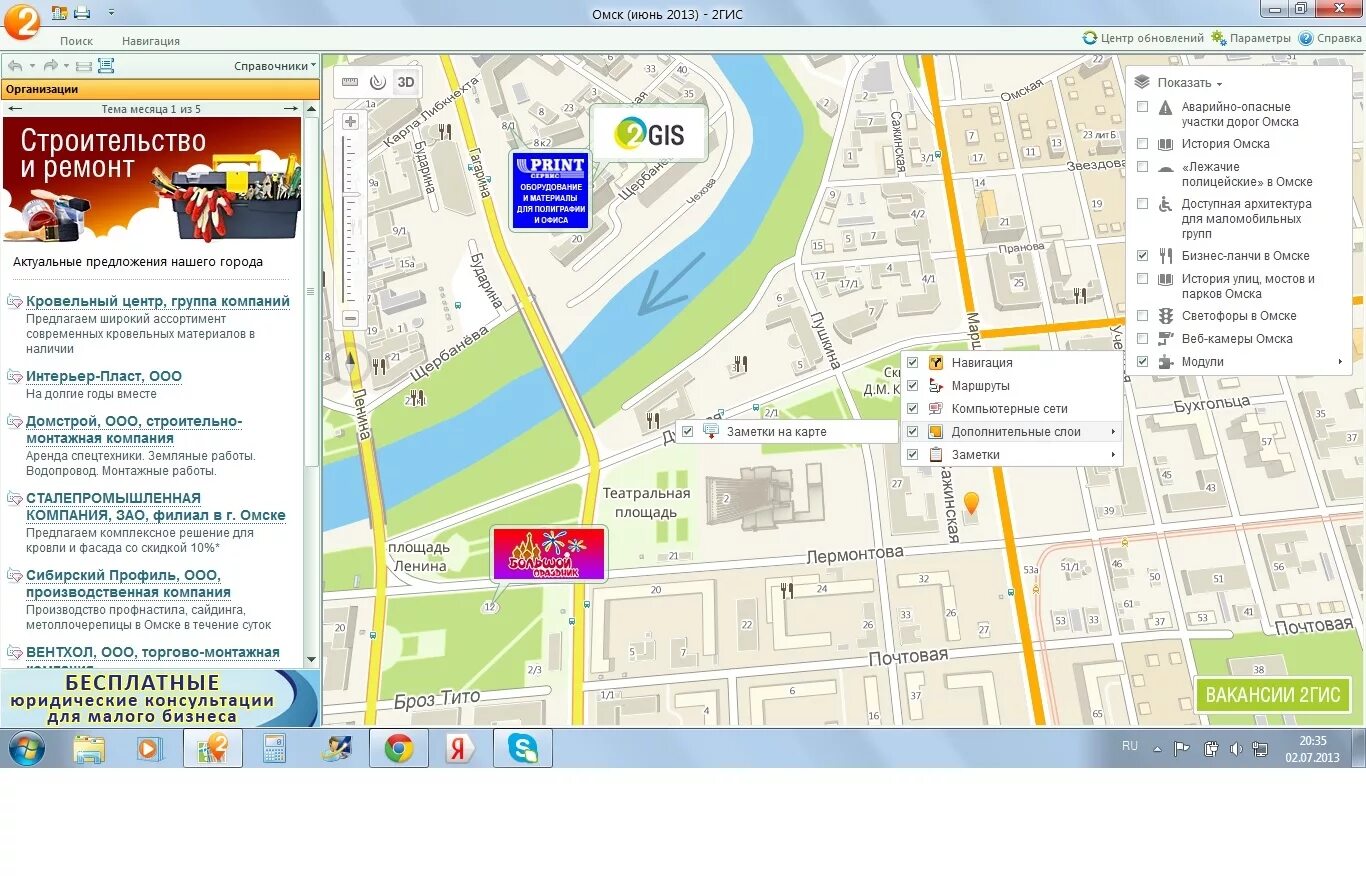Click the map zoom slider track
This screenshot has height=876, width=1366.
(350, 220)
